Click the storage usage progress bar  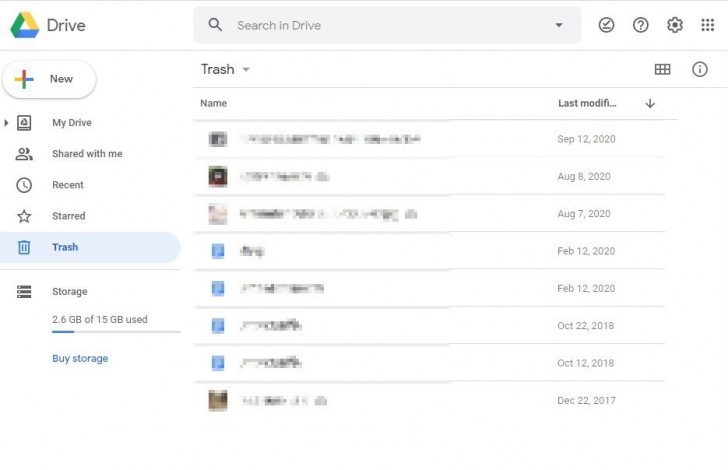click(116, 332)
